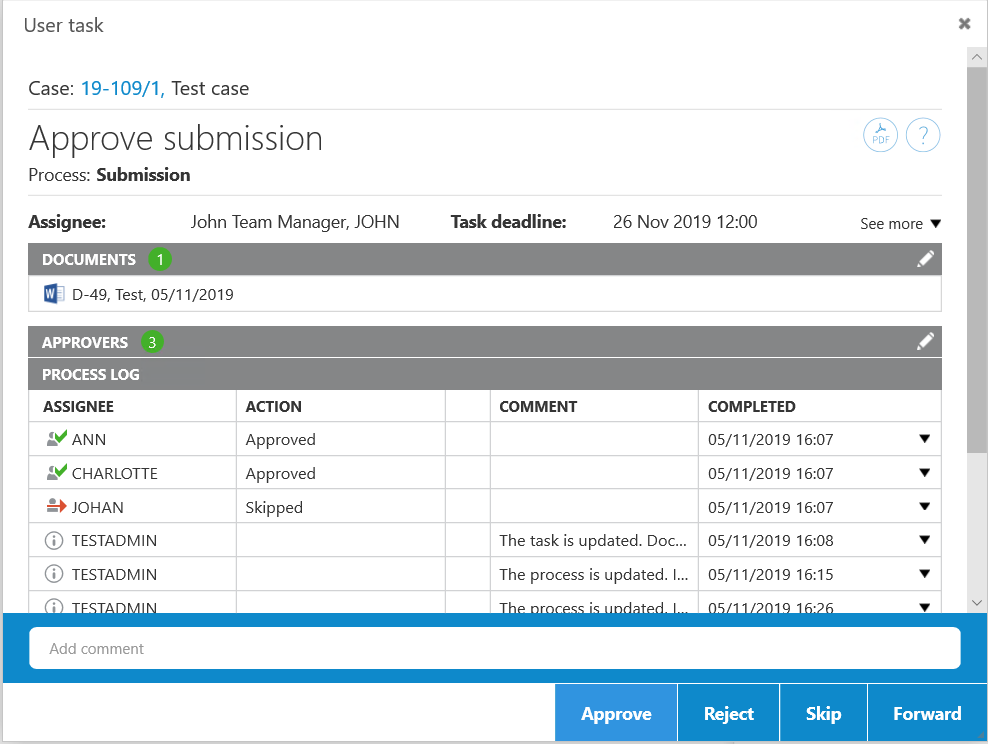Expand the 16:15 TESTADMIN log entry
The width and height of the screenshot is (988, 744).
(x=924, y=575)
